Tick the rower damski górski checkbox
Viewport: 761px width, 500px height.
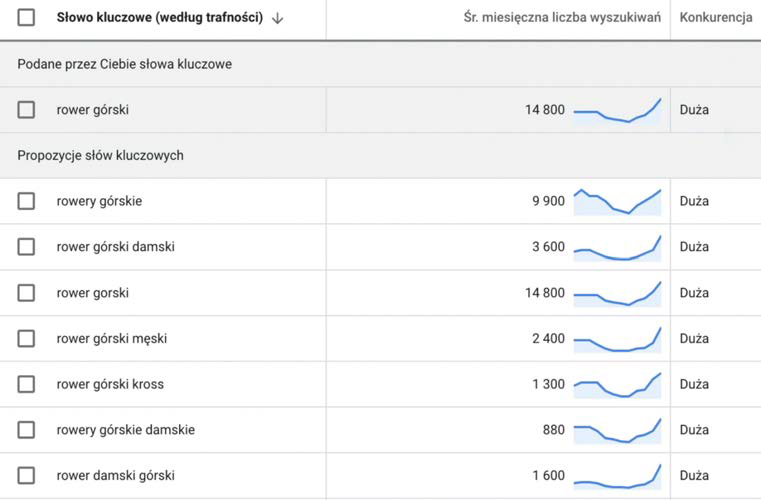point(26,476)
